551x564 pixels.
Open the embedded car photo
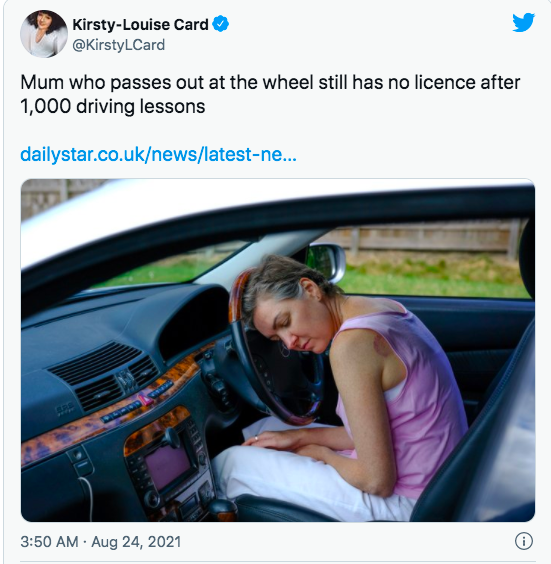278,350
